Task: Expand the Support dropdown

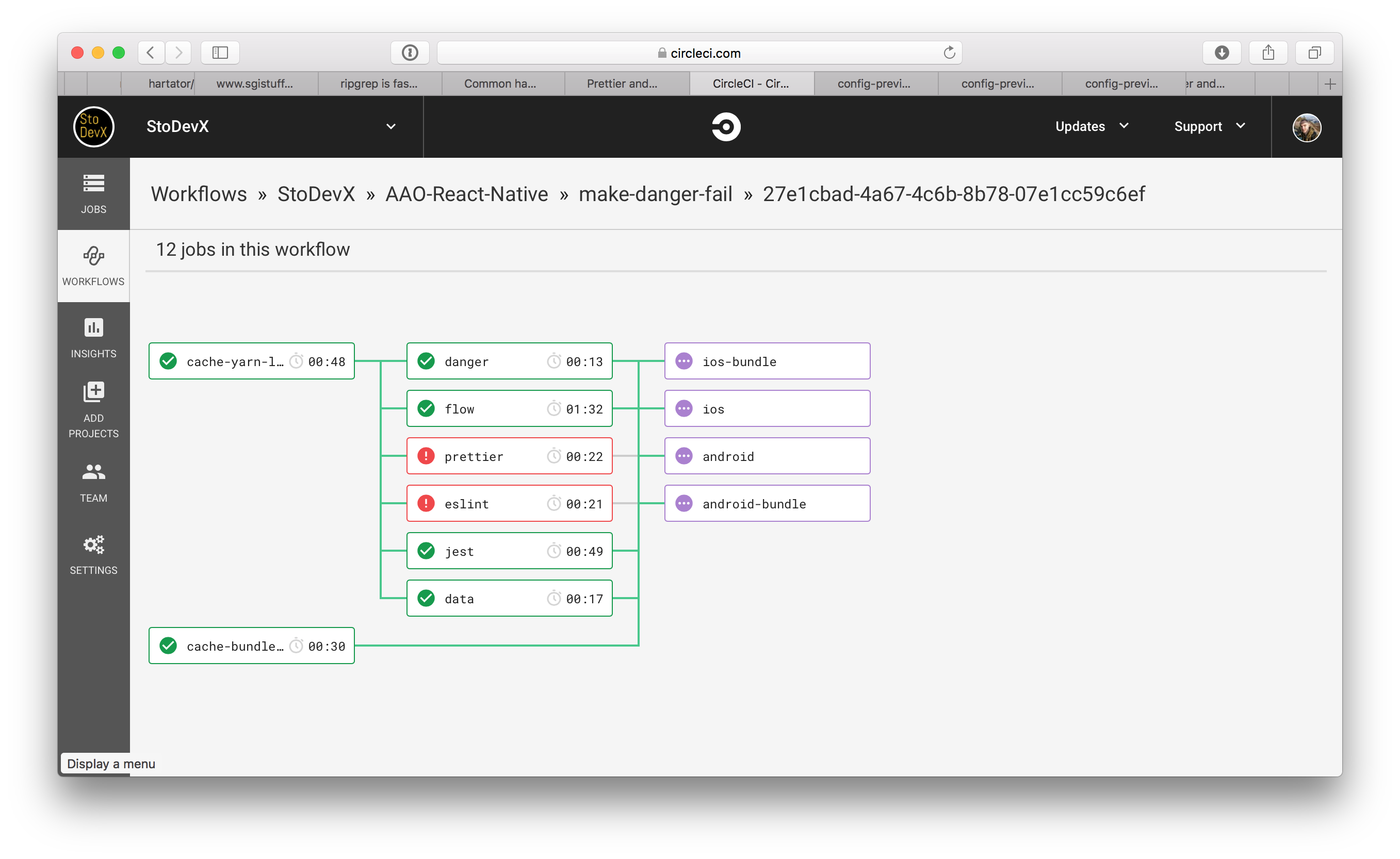Action: pos(1209,126)
